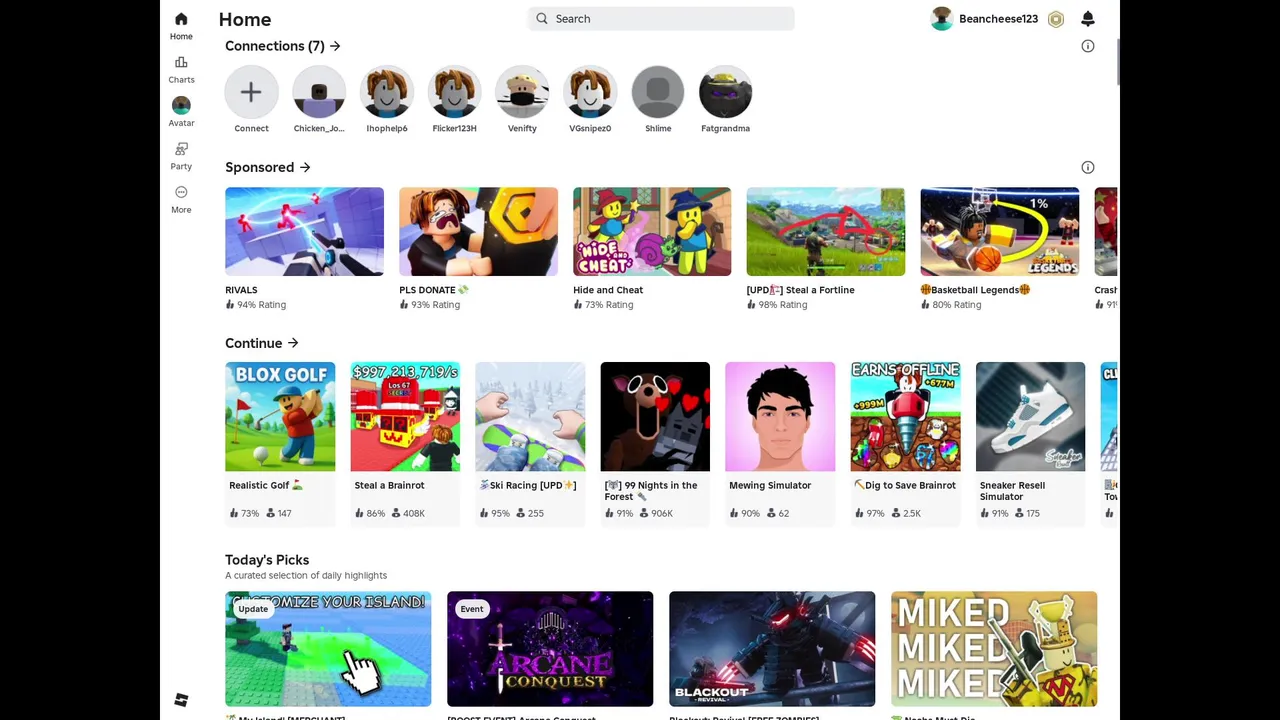Open the RIVALS sponsored game thumbnail
The width and height of the screenshot is (1280, 720).
(304, 231)
